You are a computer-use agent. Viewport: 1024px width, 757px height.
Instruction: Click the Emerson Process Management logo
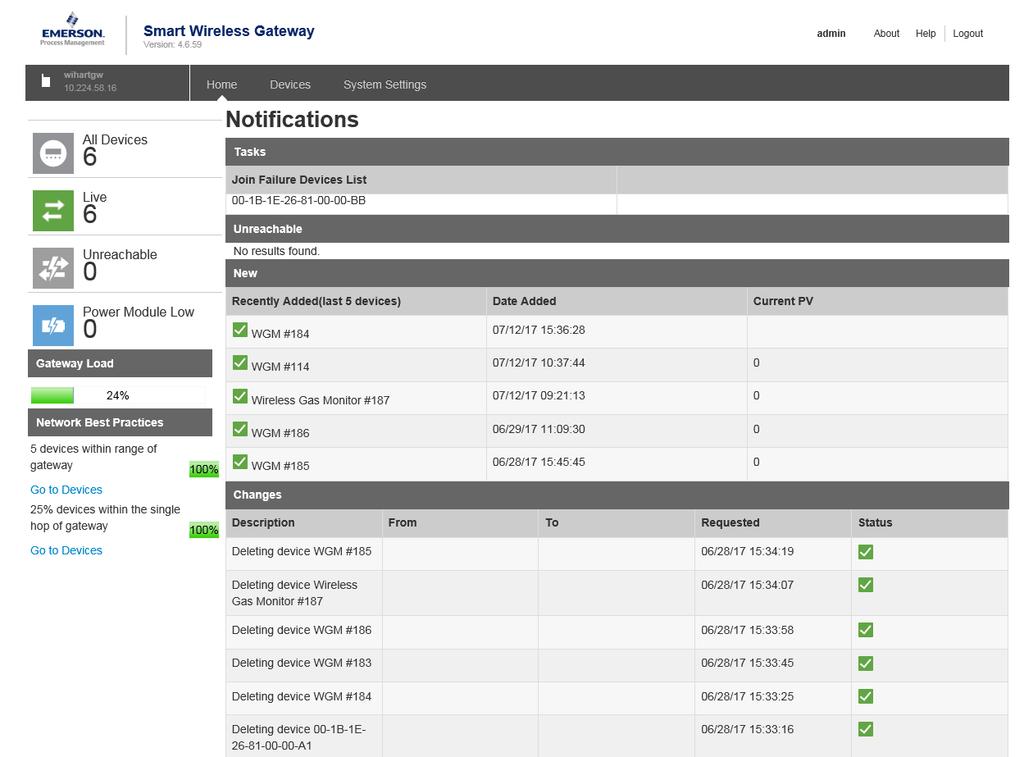pos(72,30)
